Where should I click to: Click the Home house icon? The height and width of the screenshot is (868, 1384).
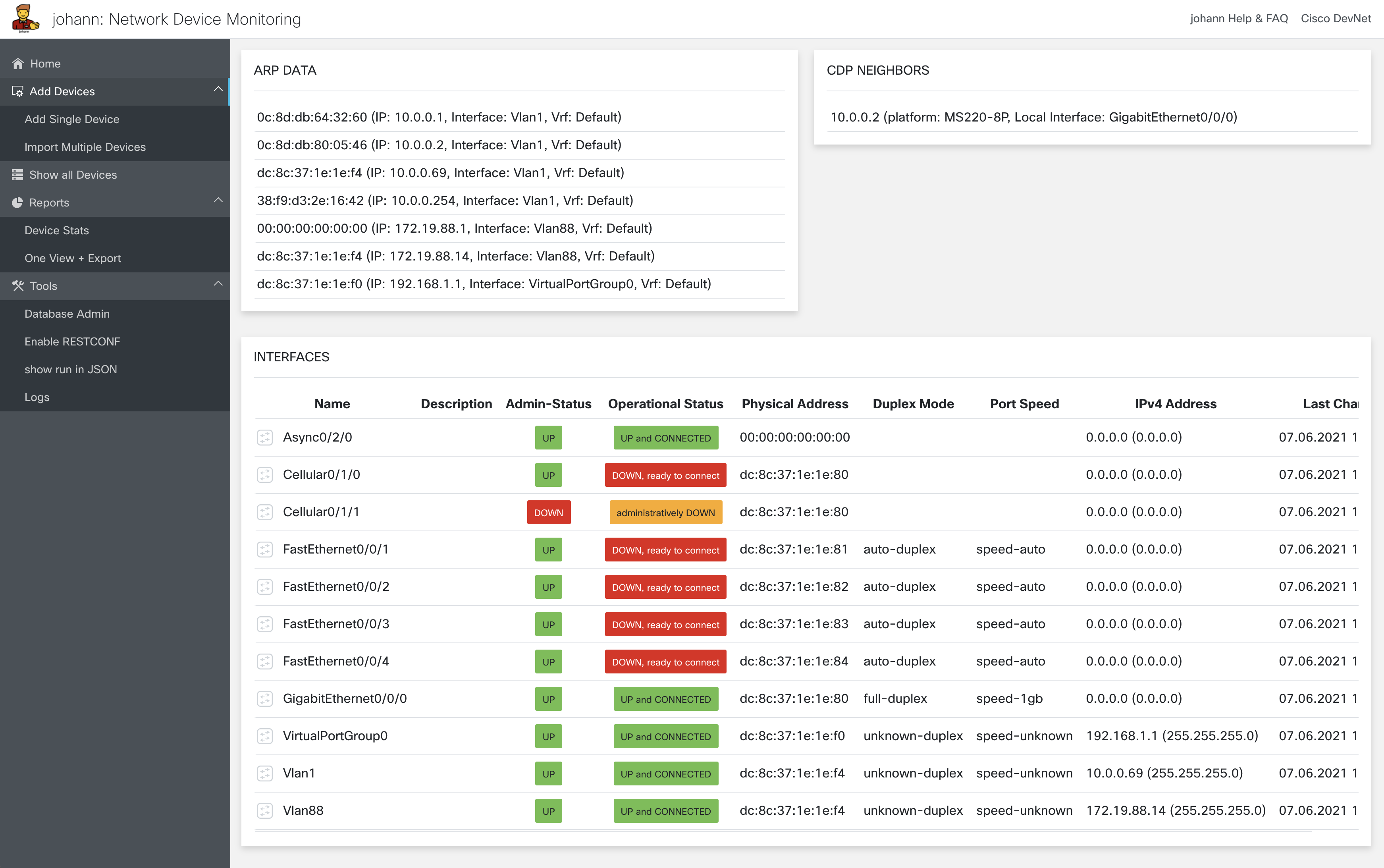point(18,64)
